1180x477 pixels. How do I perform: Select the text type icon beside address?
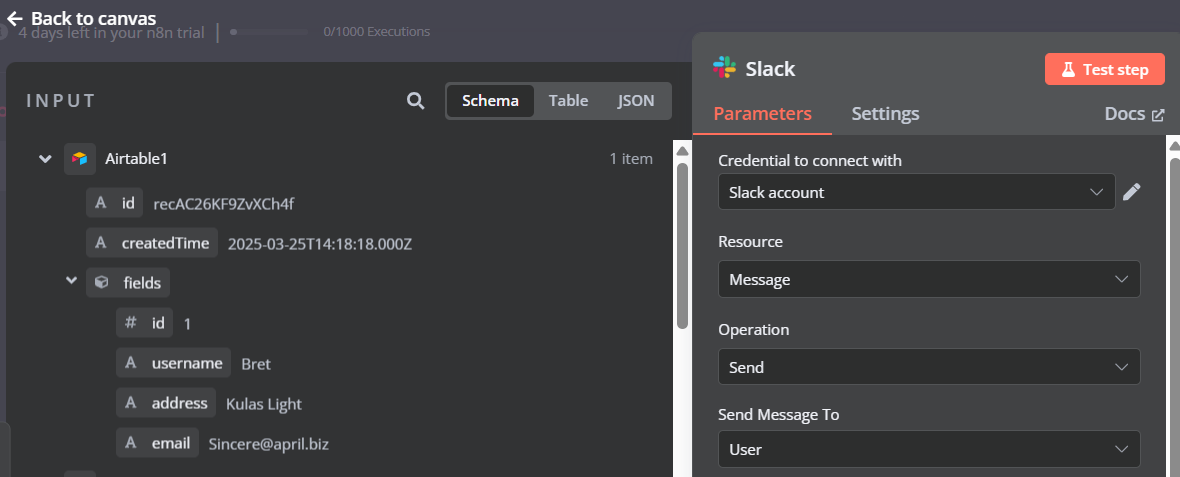pyautogui.click(x=131, y=403)
